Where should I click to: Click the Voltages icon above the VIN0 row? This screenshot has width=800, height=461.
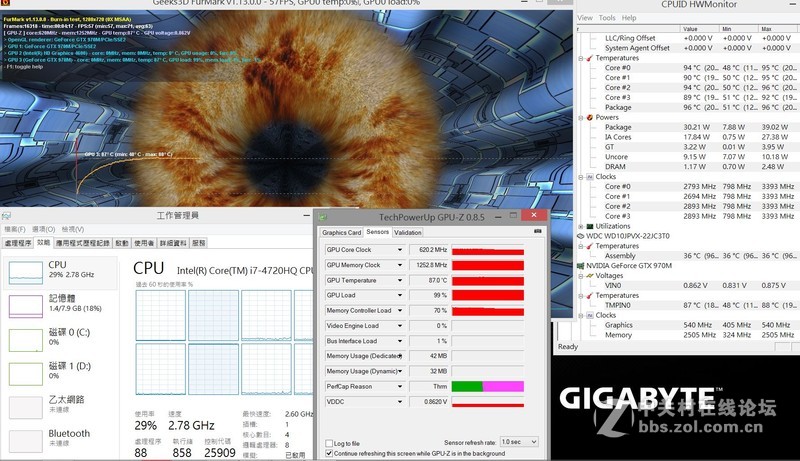click(x=589, y=276)
